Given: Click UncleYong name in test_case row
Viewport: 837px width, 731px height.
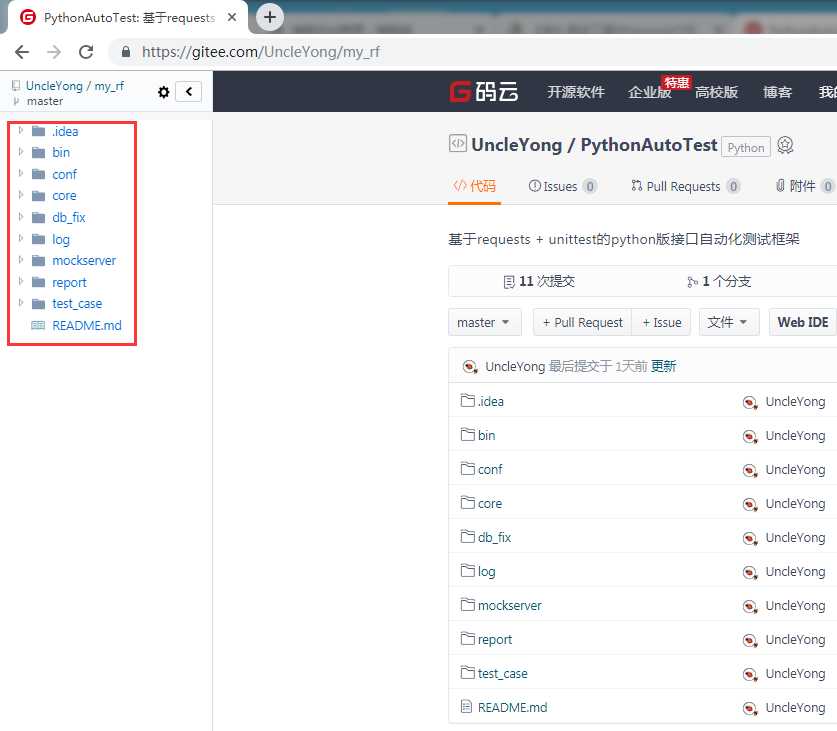Looking at the screenshot, I should pos(795,674).
